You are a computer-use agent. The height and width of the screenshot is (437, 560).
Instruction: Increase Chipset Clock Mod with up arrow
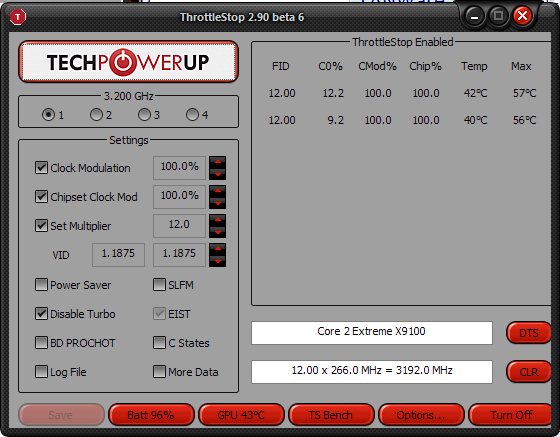pos(218,191)
